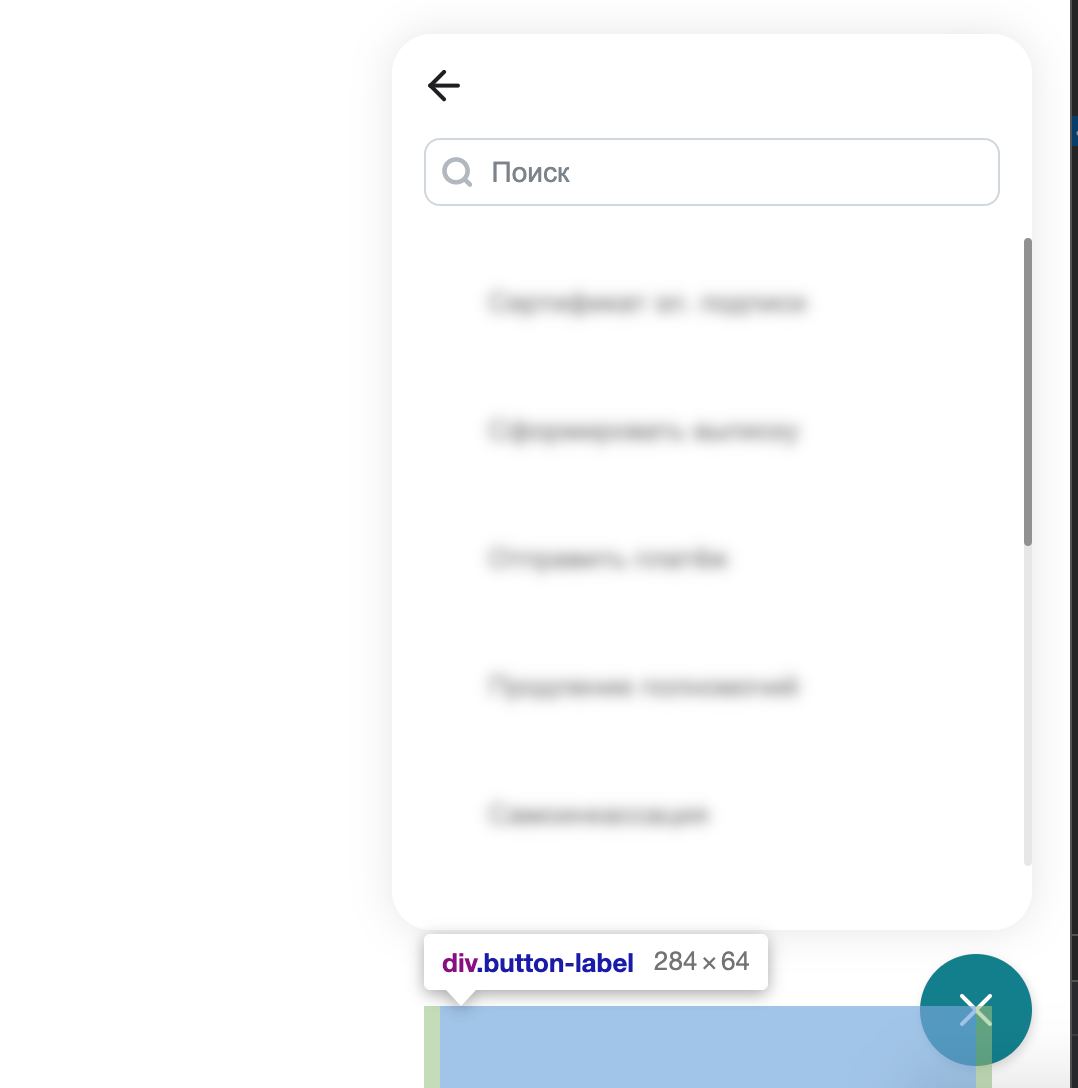
Task: Click the dark gray scrollbar thumb
Action: 1028,392
